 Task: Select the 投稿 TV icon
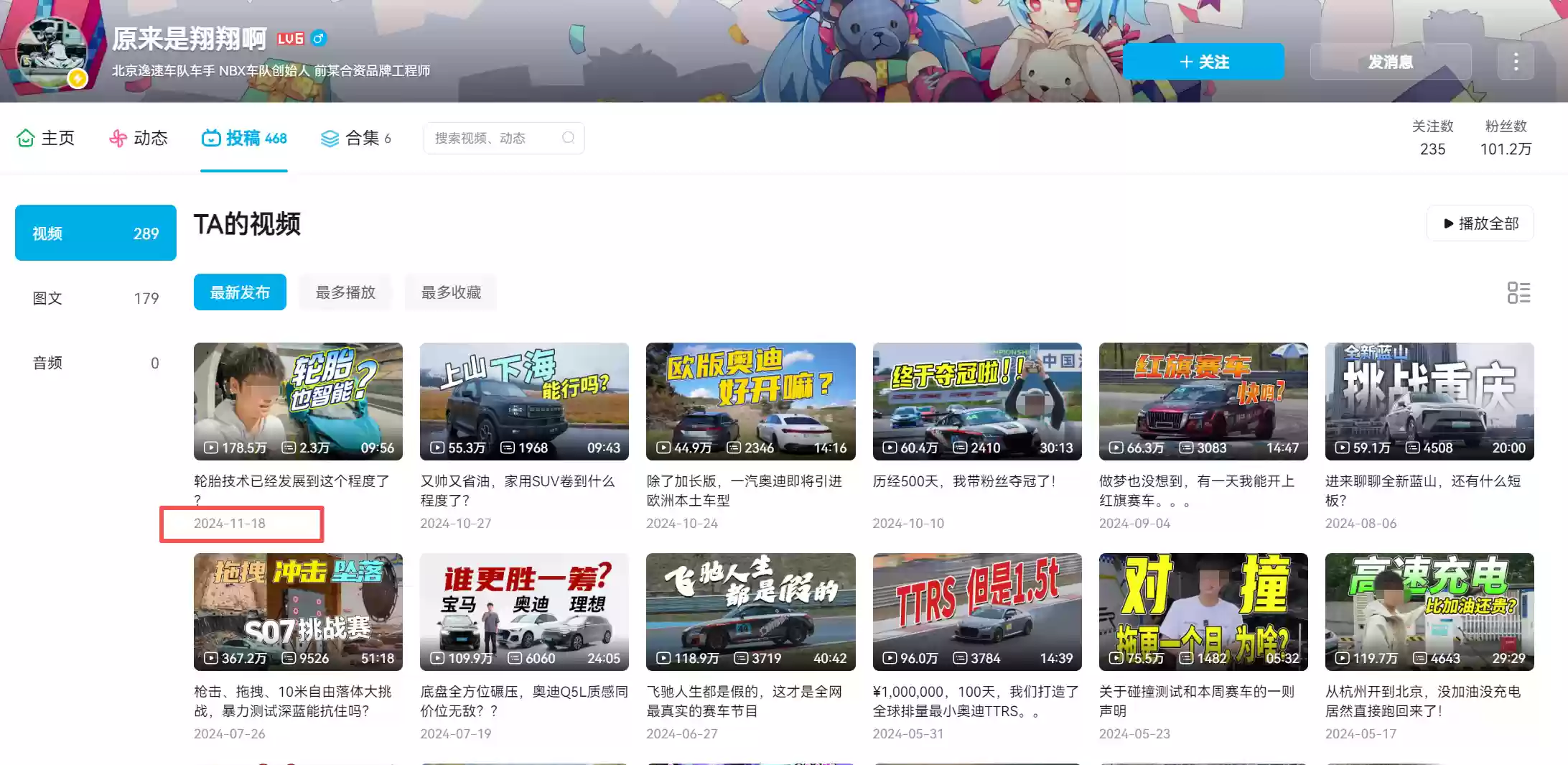coord(210,138)
